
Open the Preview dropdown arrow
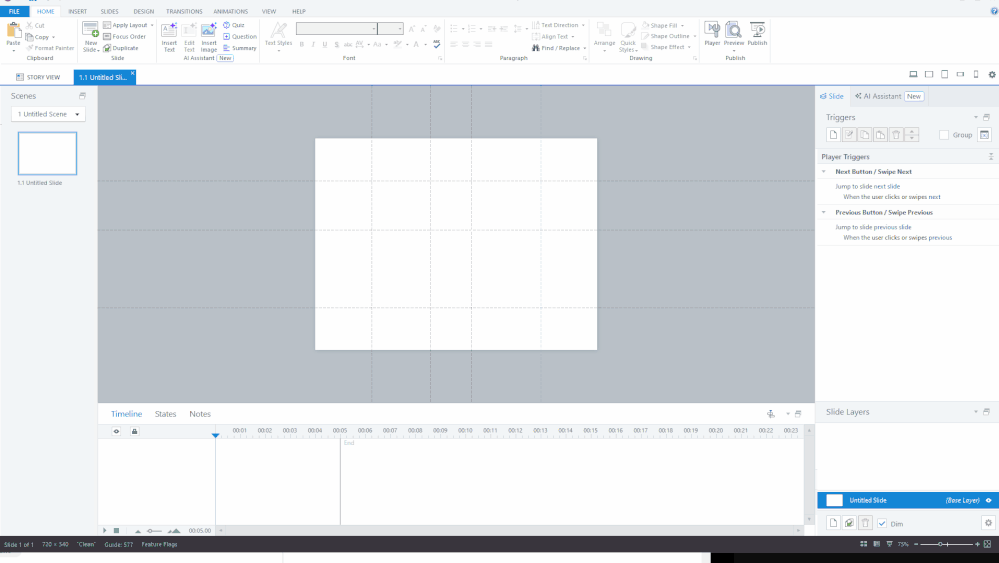(734, 50)
